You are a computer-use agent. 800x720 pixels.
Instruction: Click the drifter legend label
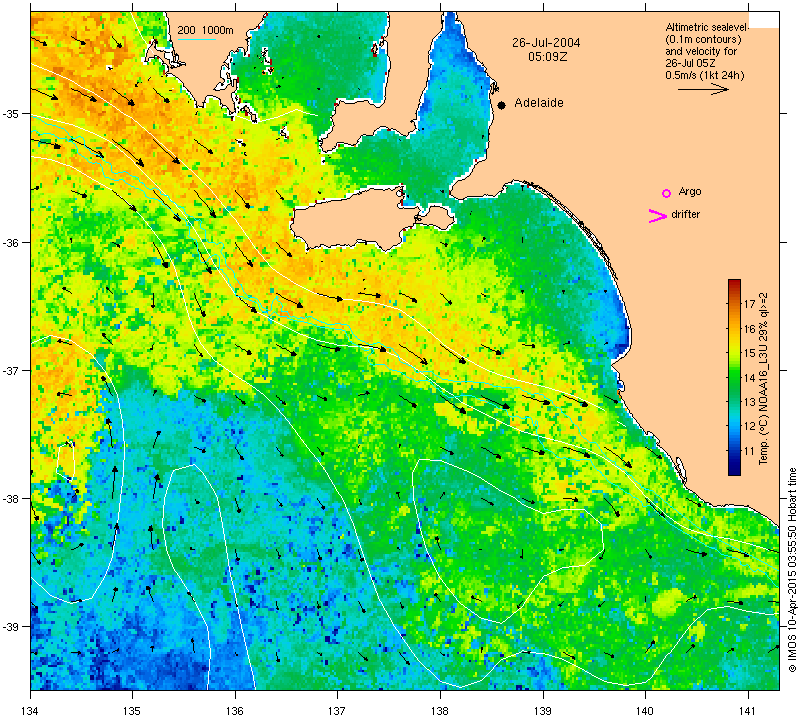(685, 214)
